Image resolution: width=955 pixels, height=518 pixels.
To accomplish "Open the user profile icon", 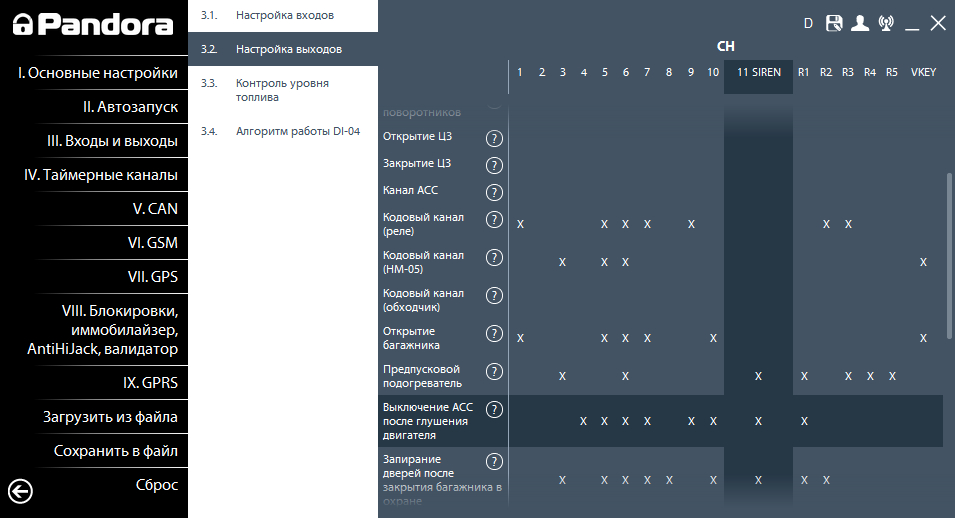I will (860, 24).
